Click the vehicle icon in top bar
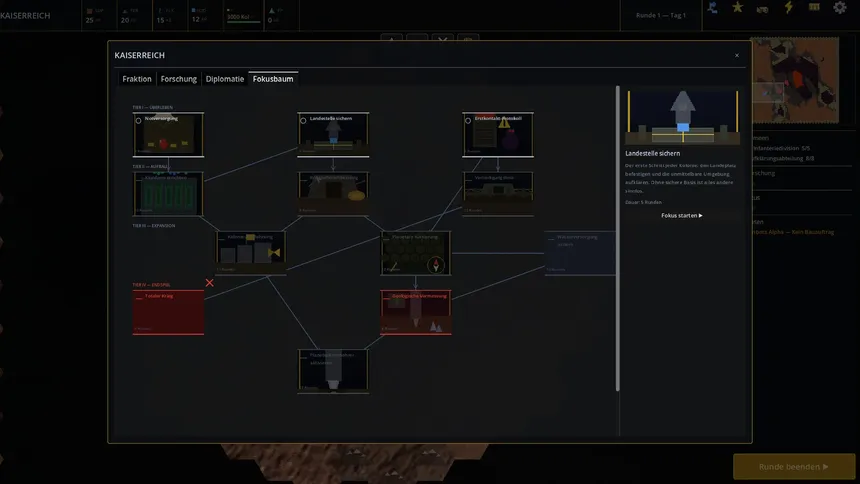 point(763,8)
